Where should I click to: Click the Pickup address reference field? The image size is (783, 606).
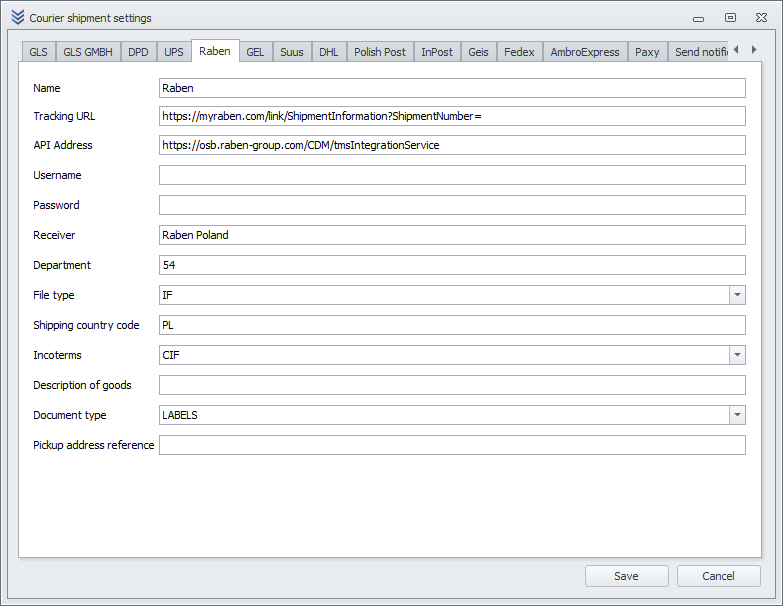point(452,445)
